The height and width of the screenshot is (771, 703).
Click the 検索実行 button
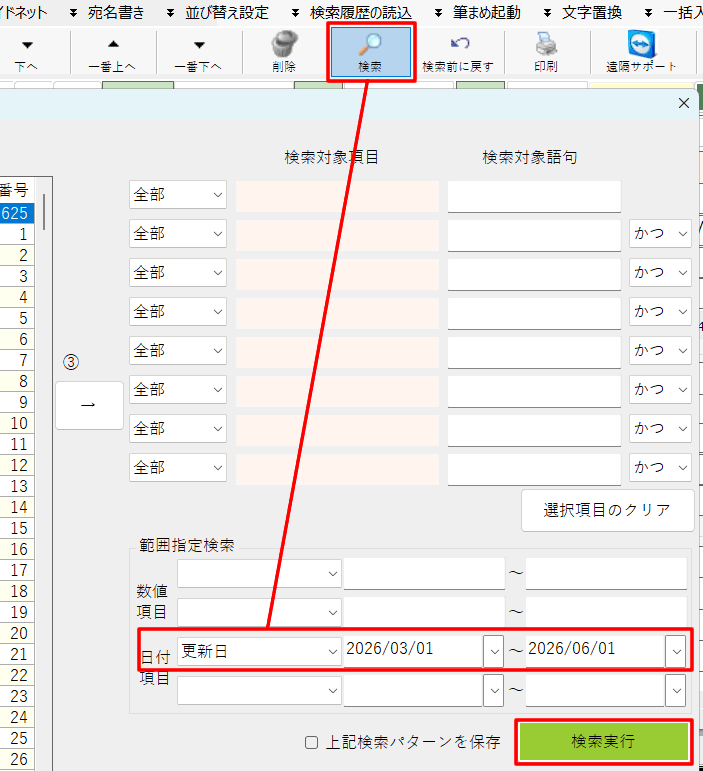click(603, 742)
